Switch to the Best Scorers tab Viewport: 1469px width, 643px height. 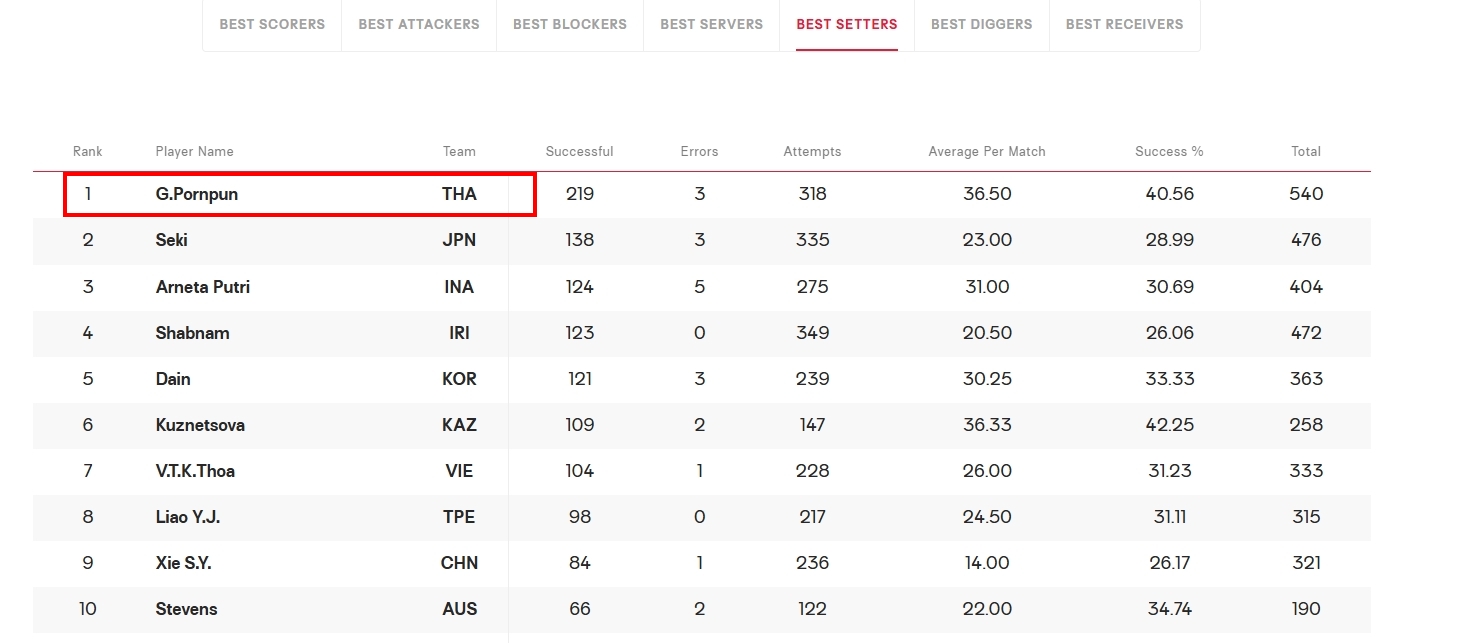click(272, 24)
